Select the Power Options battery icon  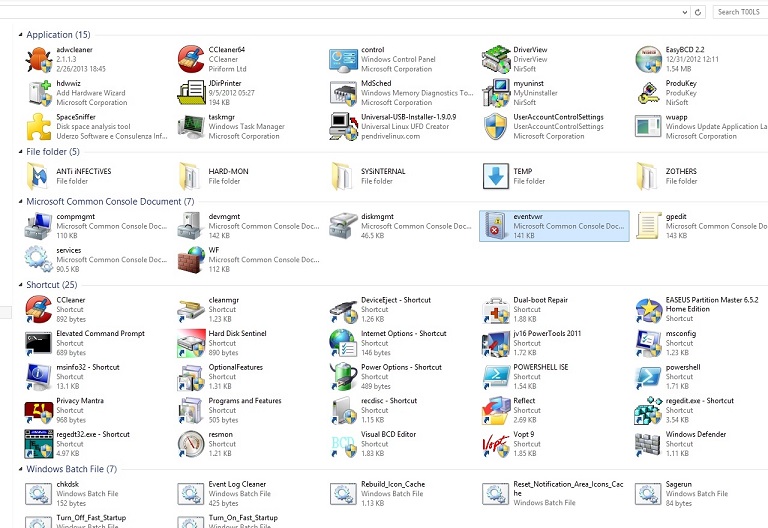point(343,377)
